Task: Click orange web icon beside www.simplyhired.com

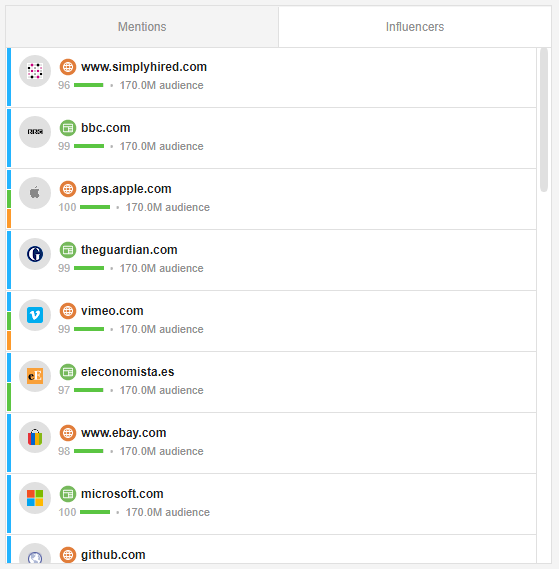Action: pyautogui.click(x=68, y=67)
